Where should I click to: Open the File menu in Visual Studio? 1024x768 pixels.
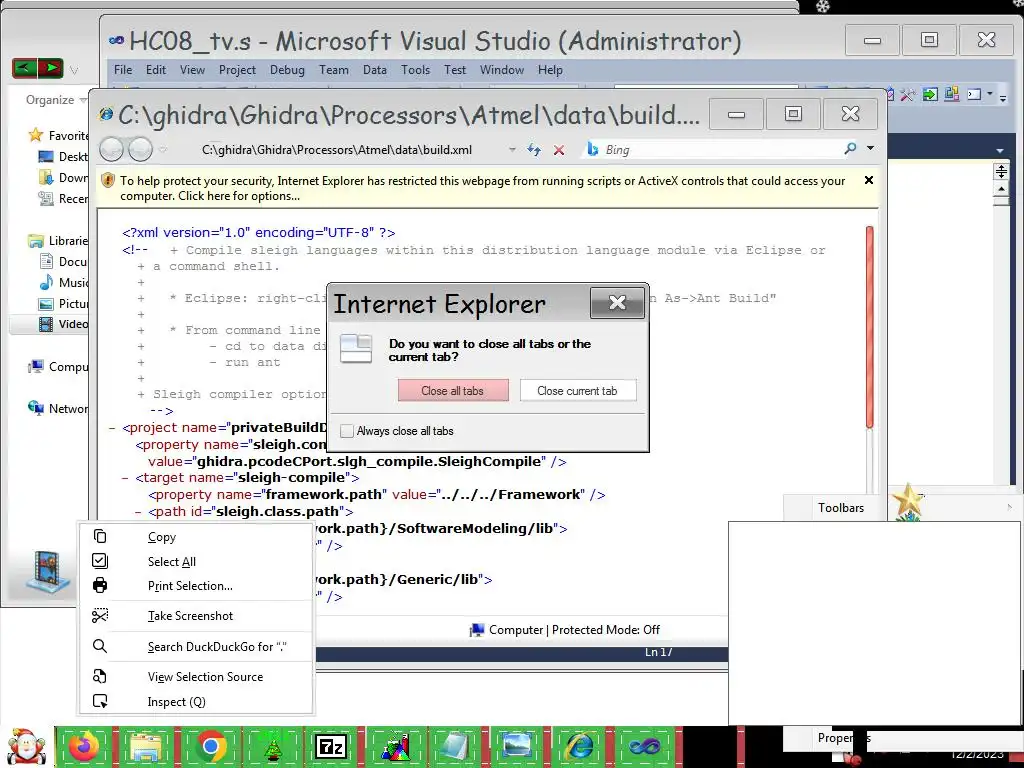pos(123,70)
